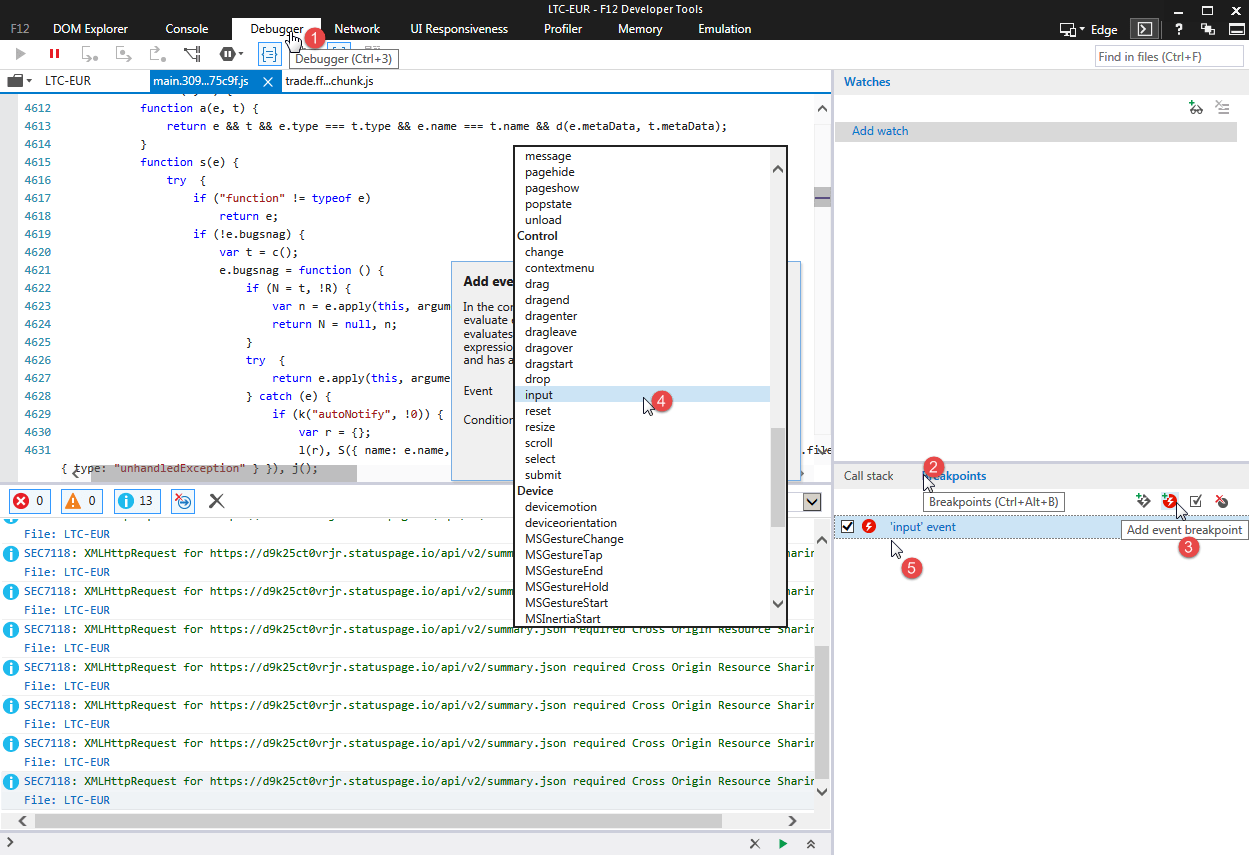Select 'submit' in the event list

(543, 475)
